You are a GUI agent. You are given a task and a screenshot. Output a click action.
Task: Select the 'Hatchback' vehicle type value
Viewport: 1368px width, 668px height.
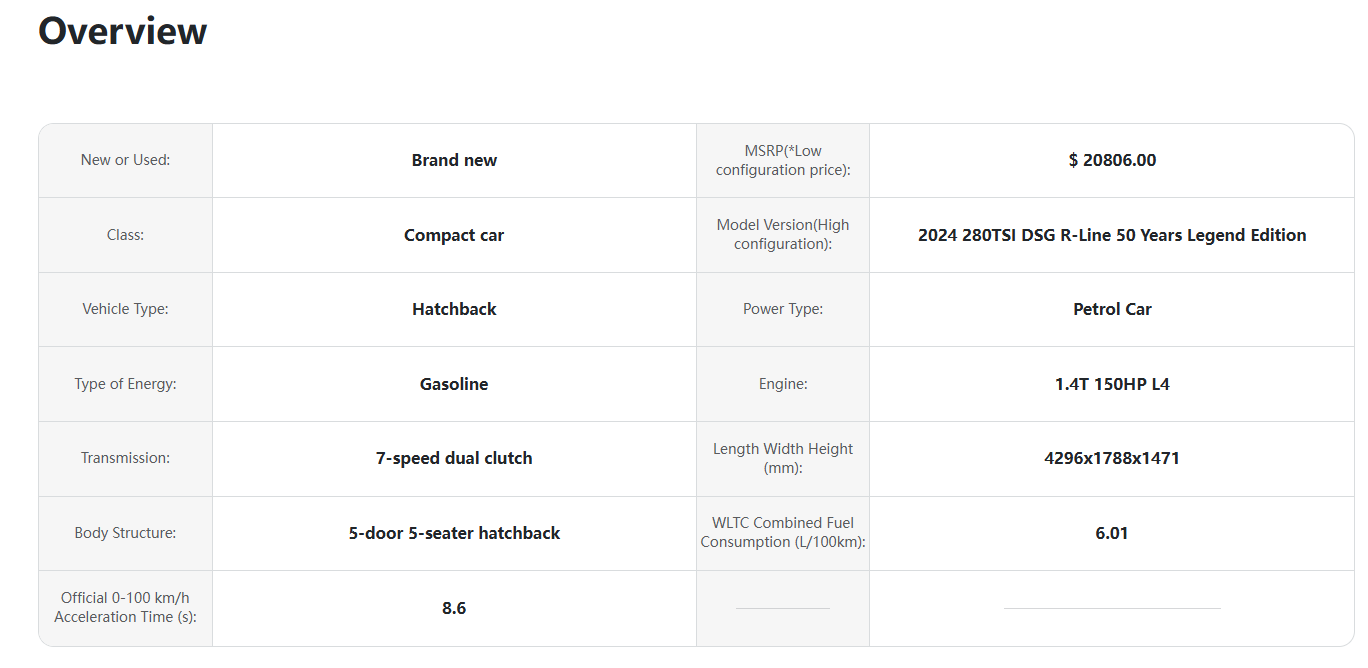[454, 309]
